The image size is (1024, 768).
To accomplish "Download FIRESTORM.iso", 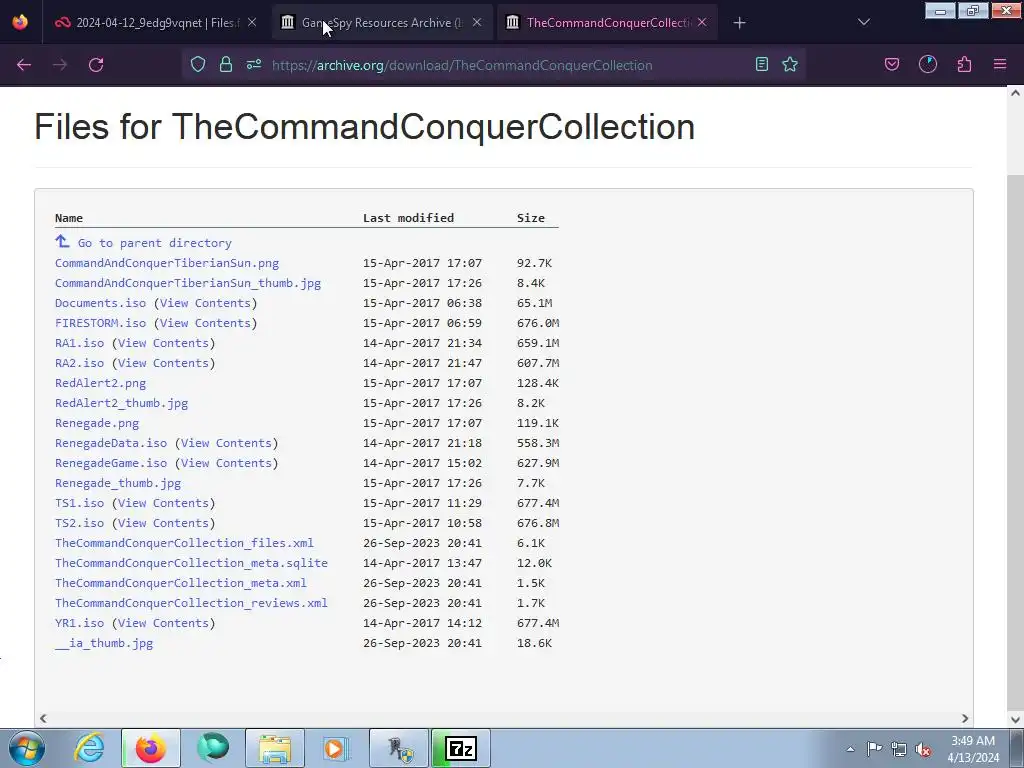I will 101,323.
